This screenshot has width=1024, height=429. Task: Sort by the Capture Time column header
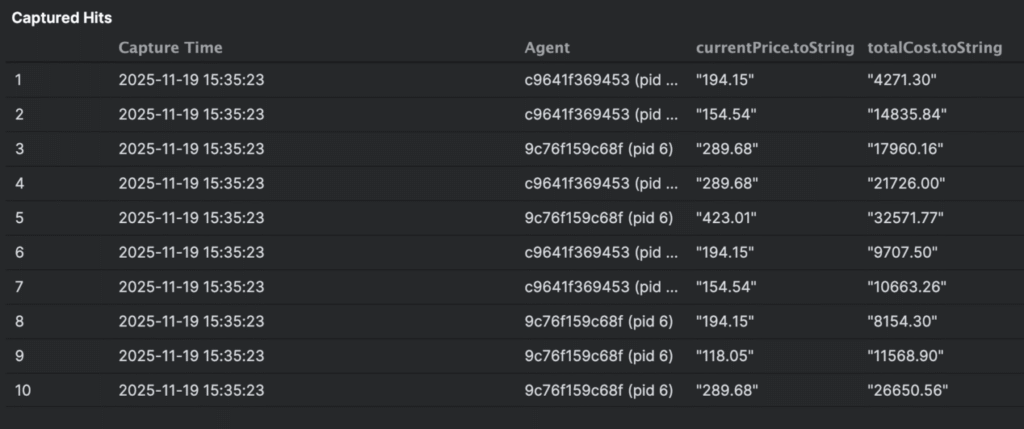(170, 48)
